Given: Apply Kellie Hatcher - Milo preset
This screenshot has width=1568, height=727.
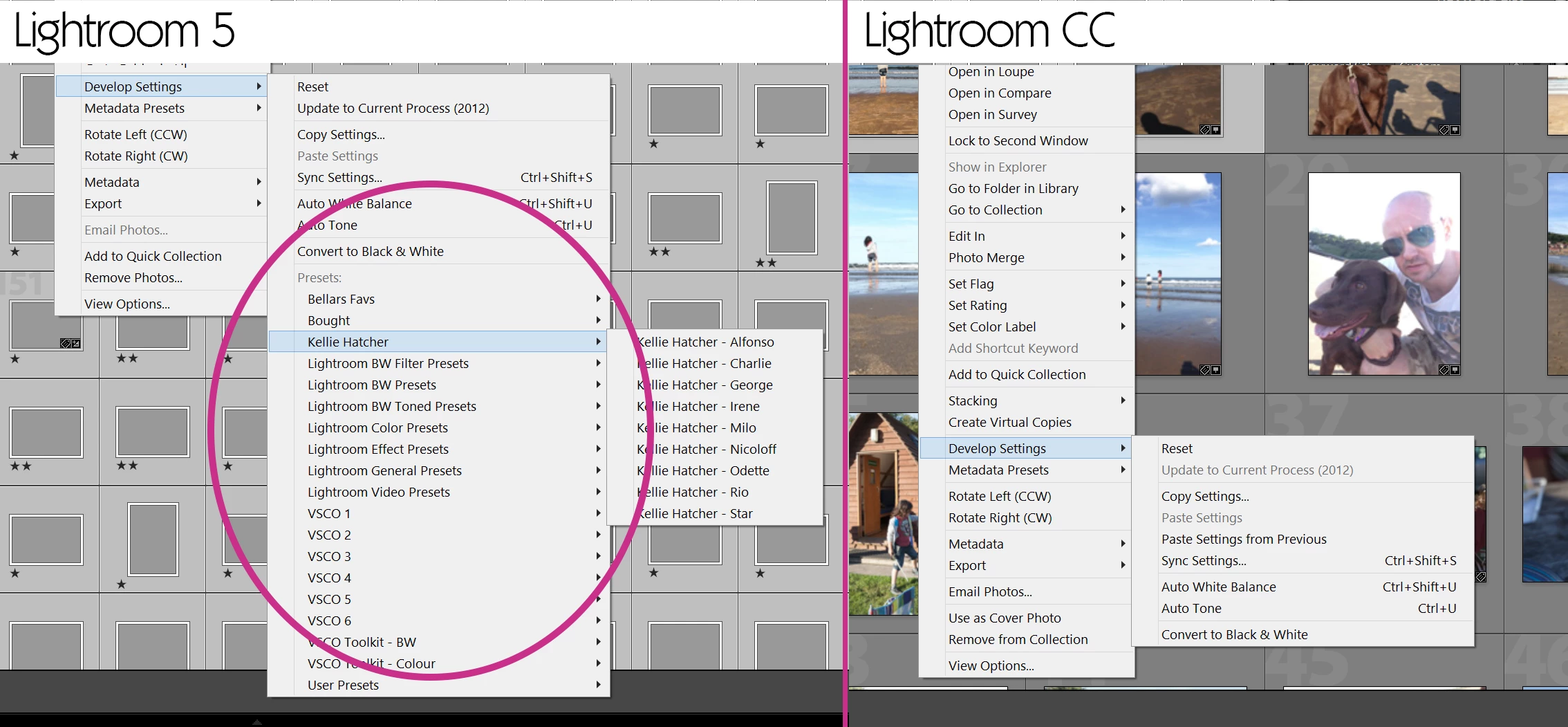Looking at the screenshot, I should pos(715,427).
